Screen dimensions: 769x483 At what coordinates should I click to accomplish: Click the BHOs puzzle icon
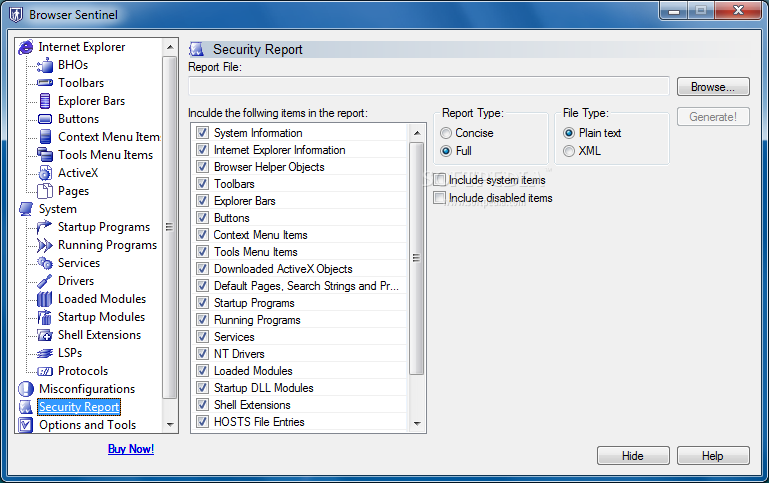(x=45, y=65)
